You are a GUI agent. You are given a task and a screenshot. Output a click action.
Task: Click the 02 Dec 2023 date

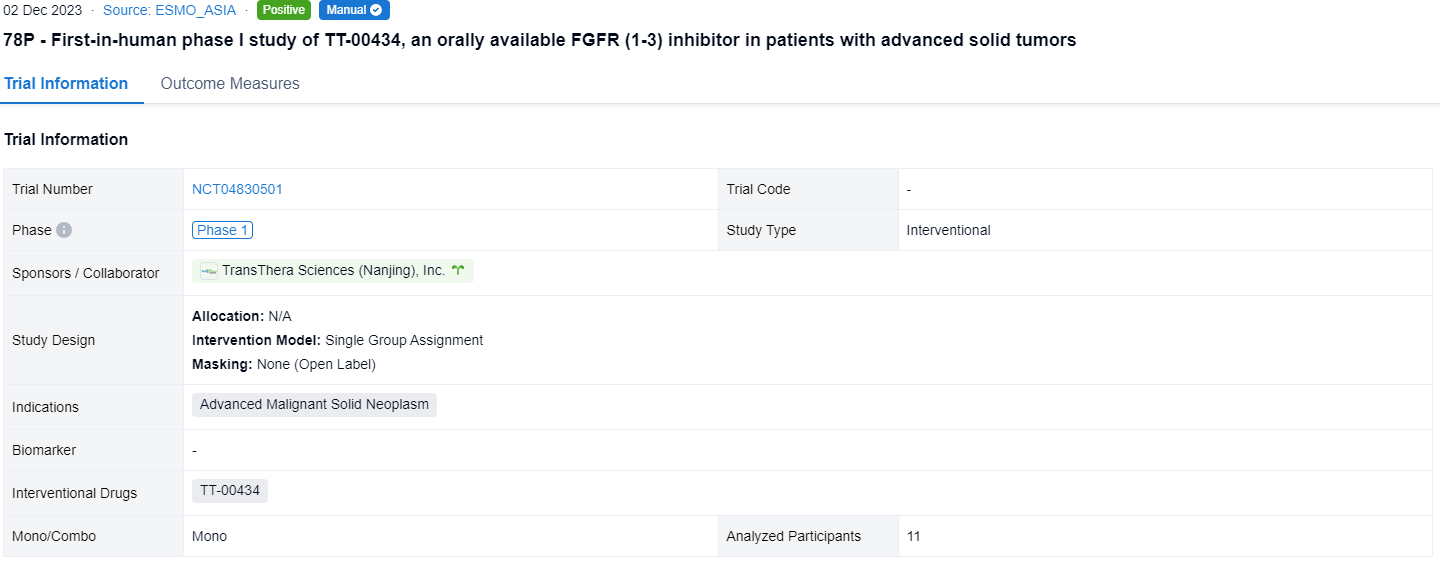tap(43, 10)
